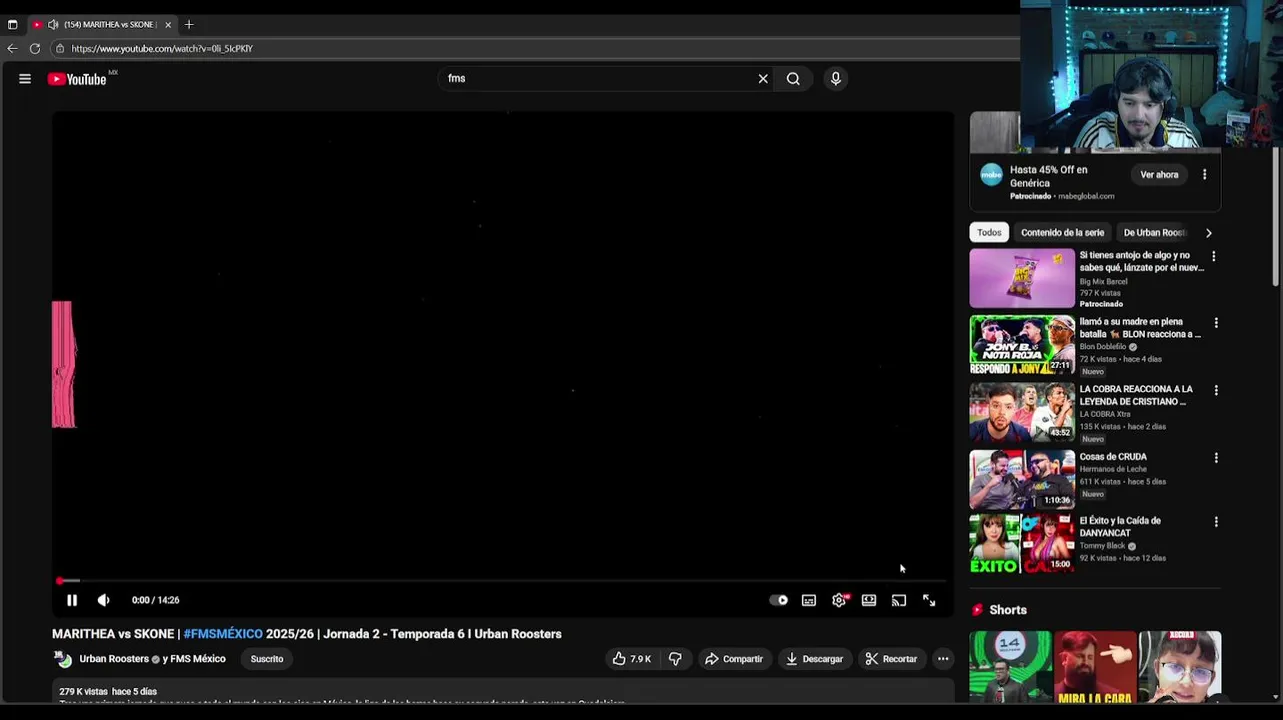Share the video via Compartir
Image resolution: width=1283 pixels, height=720 pixels.
point(734,659)
